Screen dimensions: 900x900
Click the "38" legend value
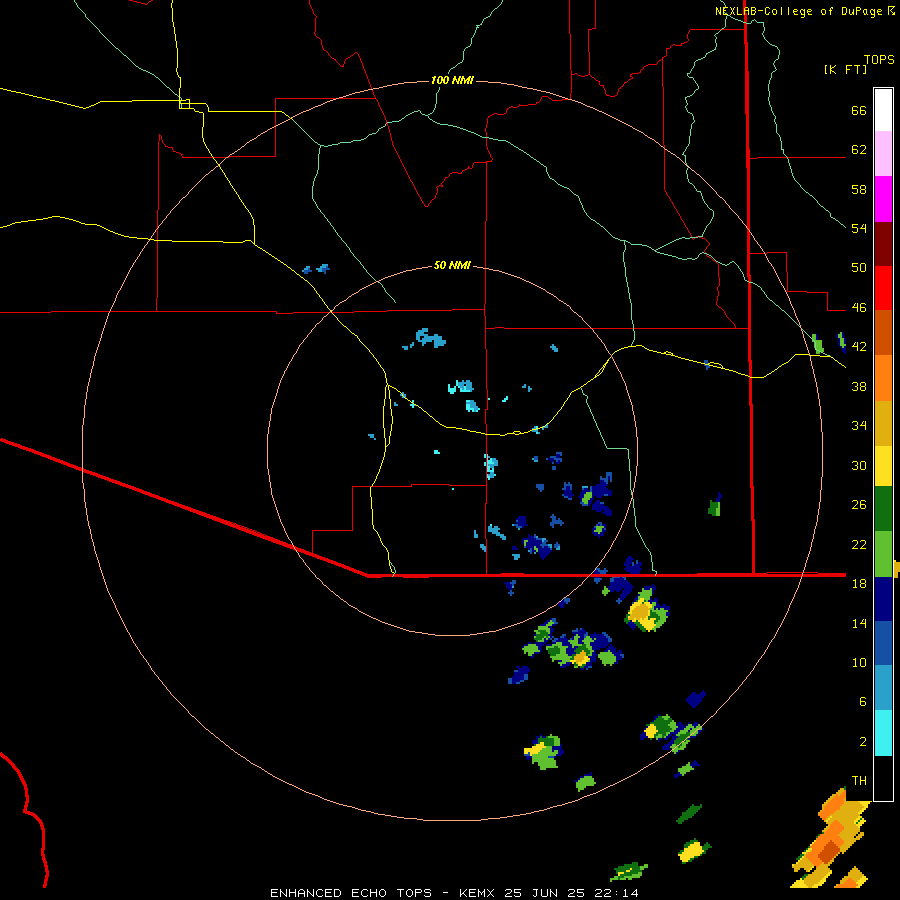click(859, 386)
